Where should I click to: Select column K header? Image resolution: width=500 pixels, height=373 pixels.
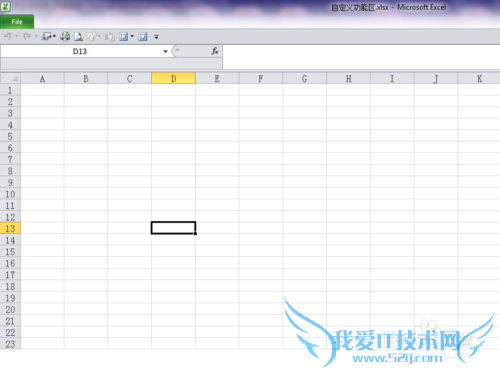pos(479,79)
